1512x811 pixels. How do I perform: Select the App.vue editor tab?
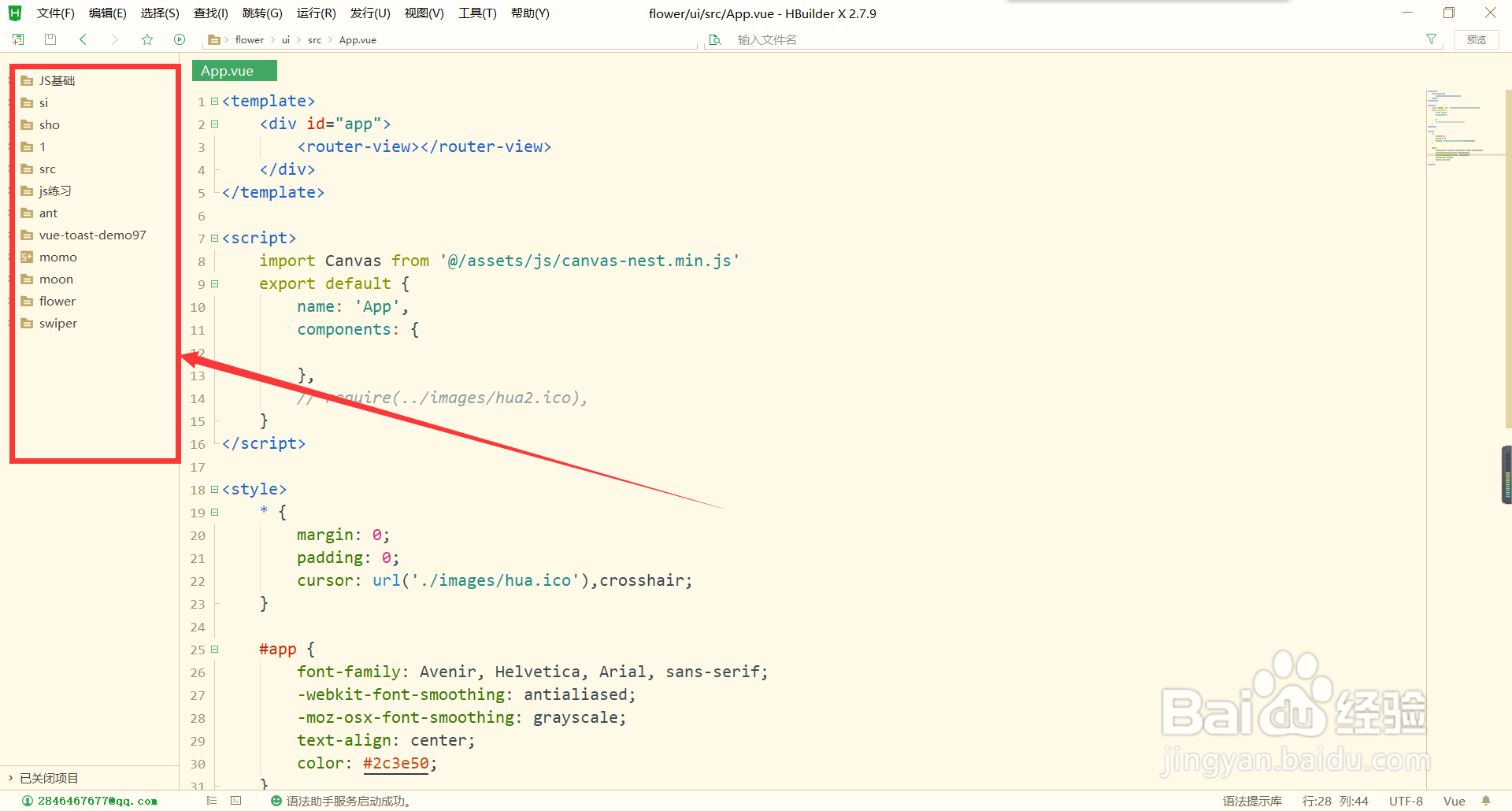[234, 71]
